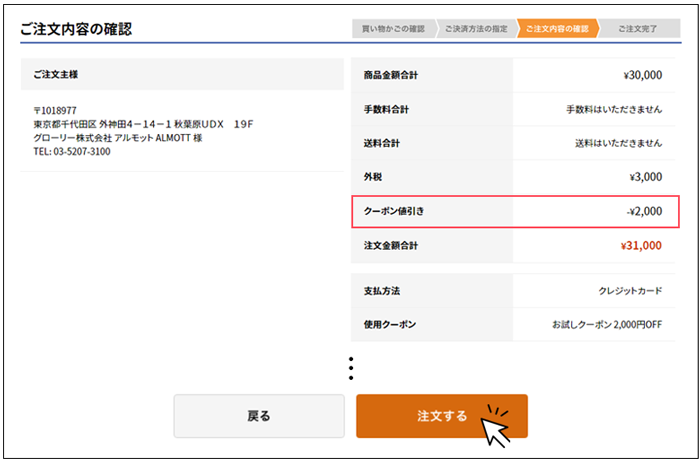This screenshot has height=462, width=700.
Task: Click the 外税 label
Action: [373, 177]
